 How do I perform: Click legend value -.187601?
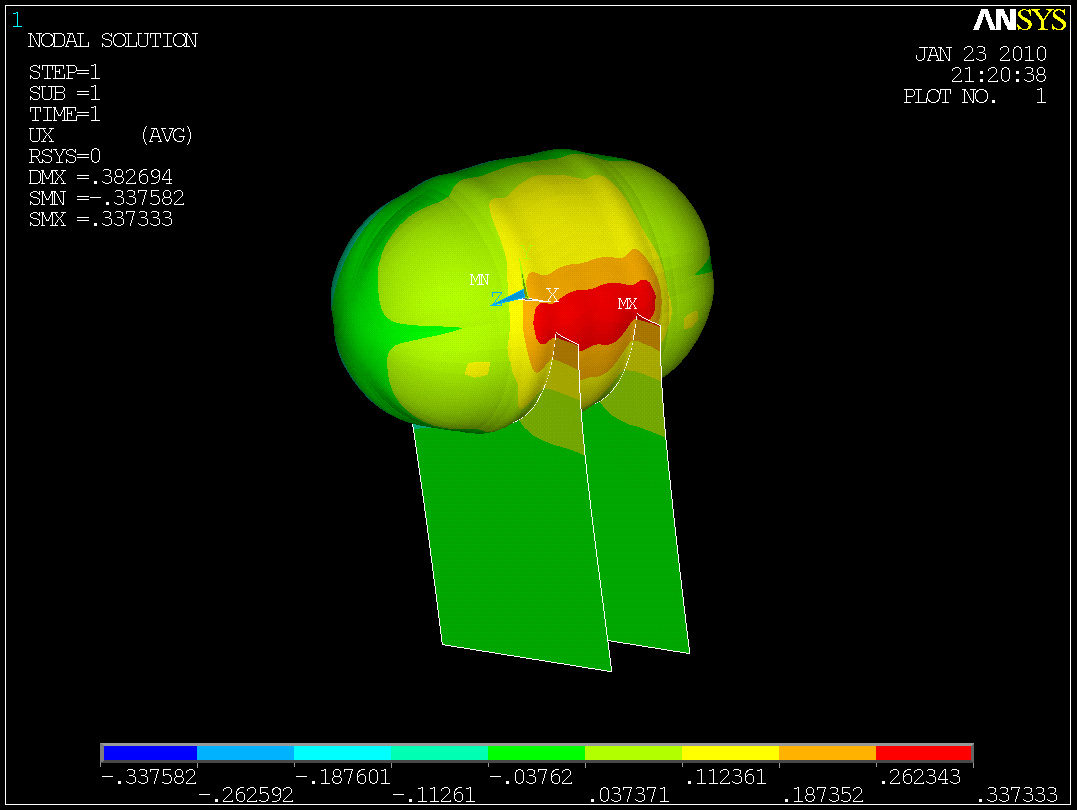[343, 777]
